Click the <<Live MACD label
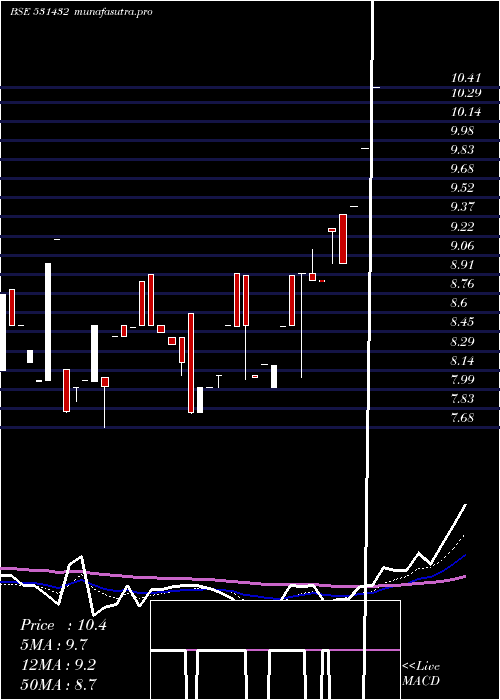This screenshot has height=700, width=500. (x=421, y=673)
